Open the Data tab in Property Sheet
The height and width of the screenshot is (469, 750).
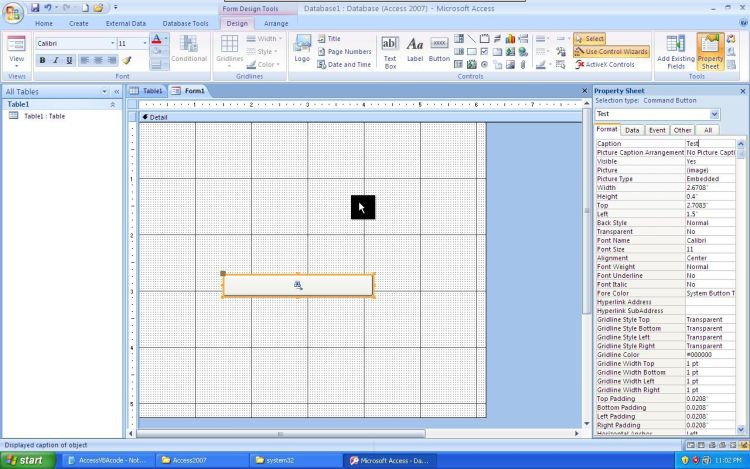(x=632, y=130)
